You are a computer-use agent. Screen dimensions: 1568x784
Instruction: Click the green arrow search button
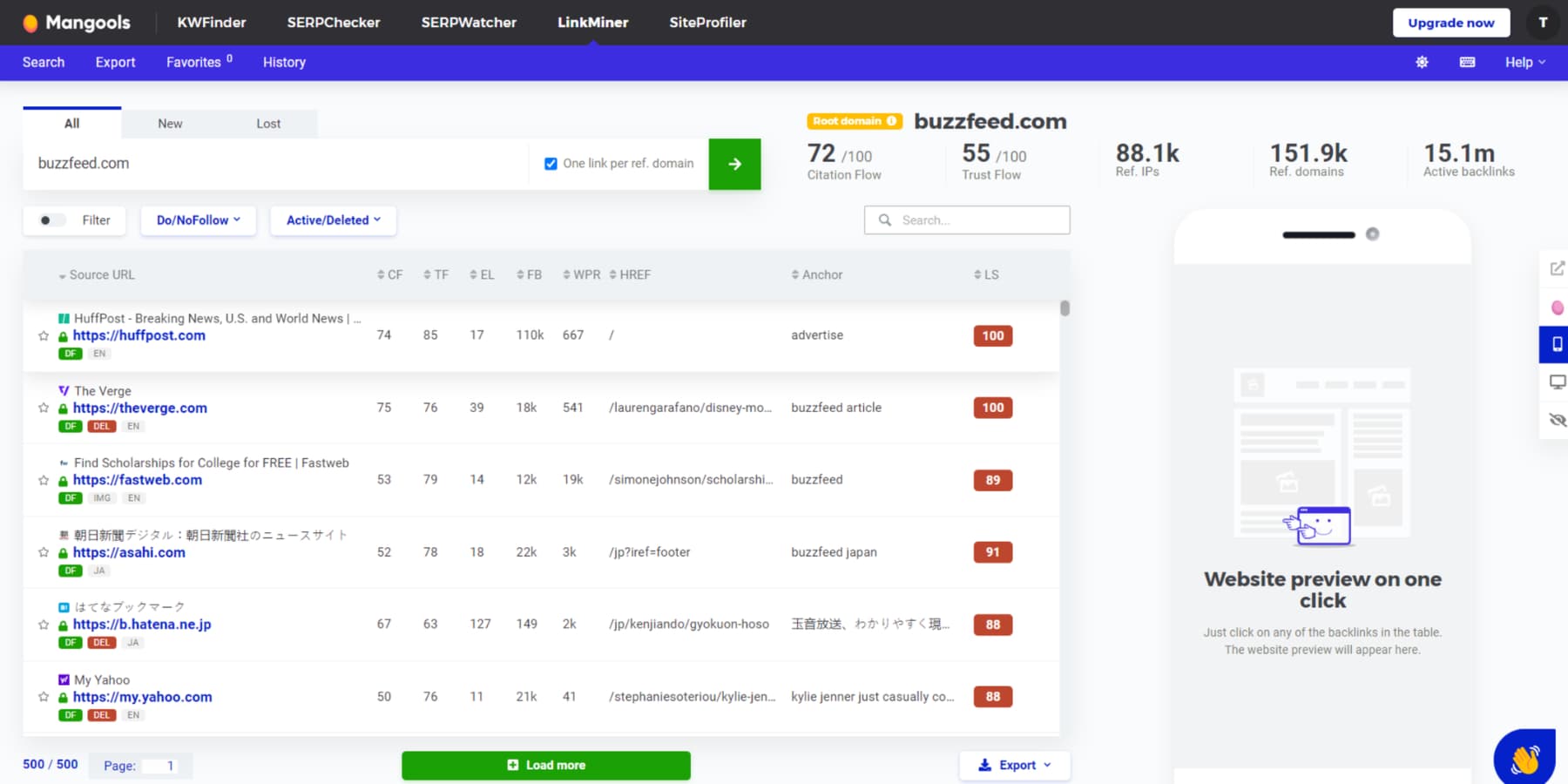click(734, 164)
